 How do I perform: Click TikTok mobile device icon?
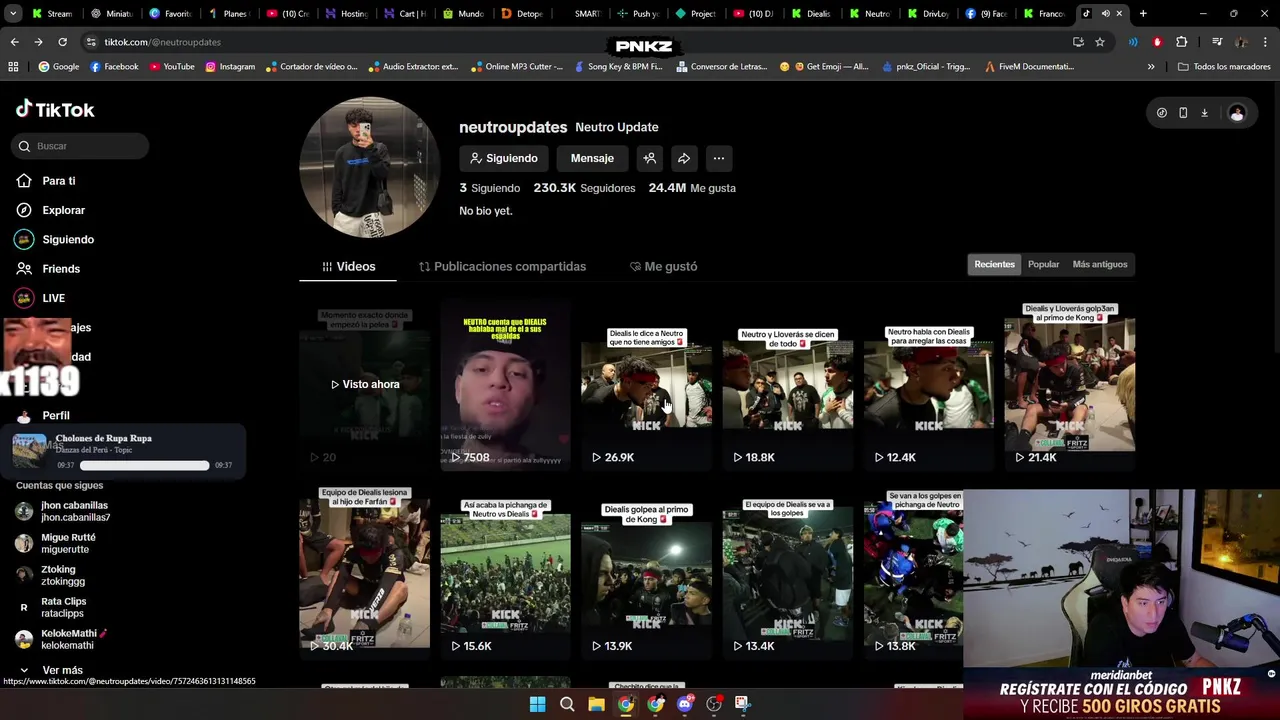[x=1183, y=113]
